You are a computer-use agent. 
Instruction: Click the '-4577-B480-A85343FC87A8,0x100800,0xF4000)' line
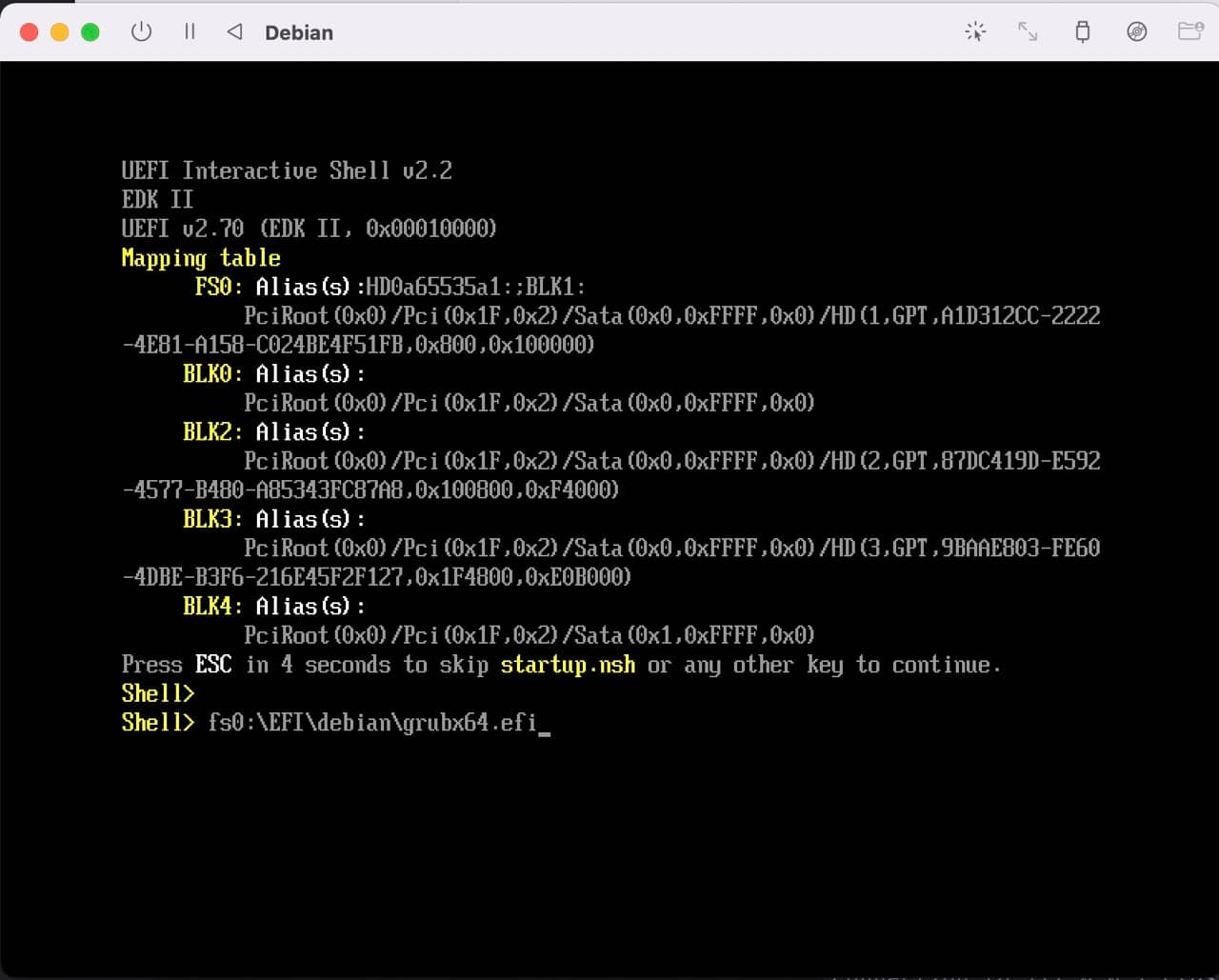pyautogui.click(x=370, y=490)
